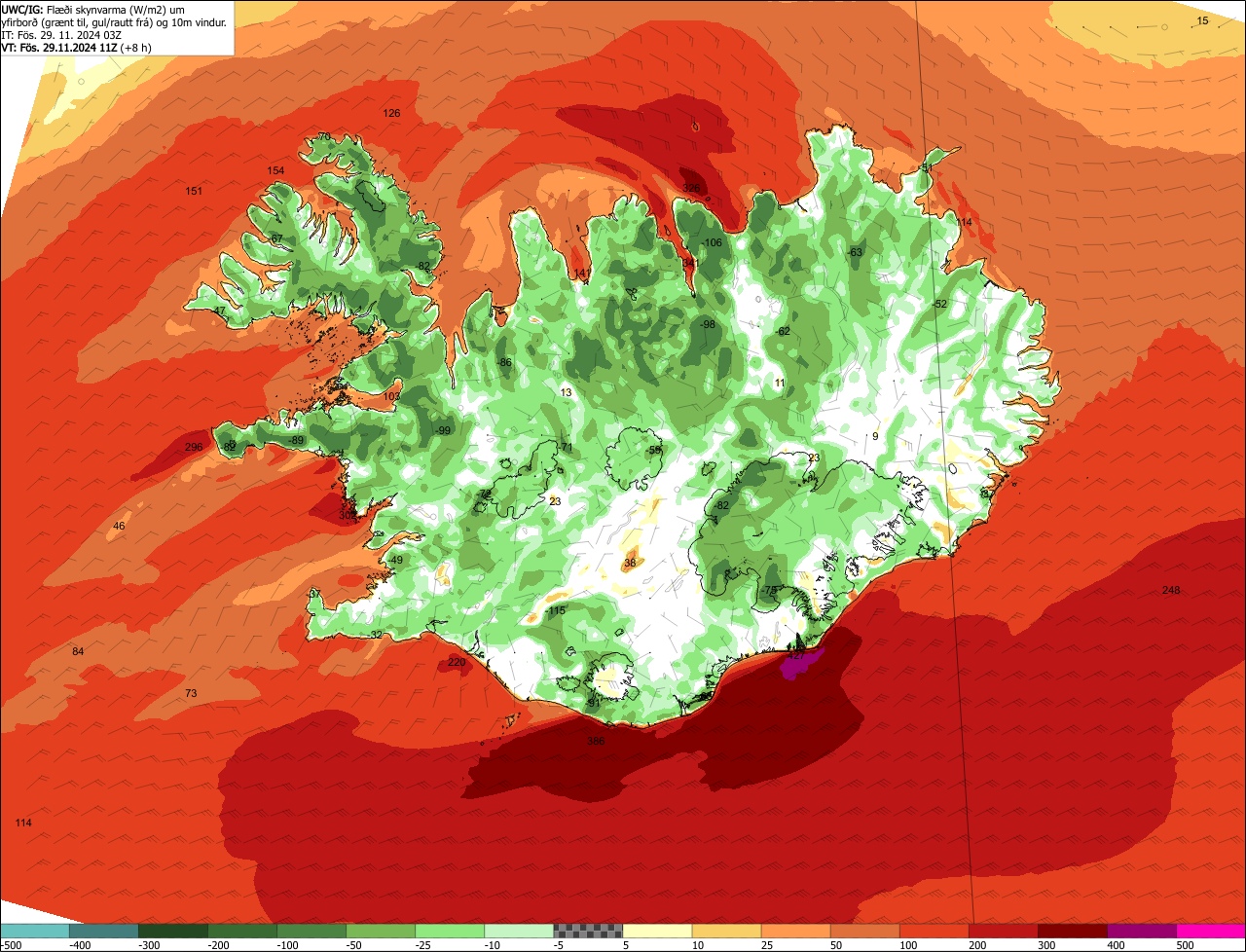Click the '-32' value on Reykjanes peninsula
Screen dimensions: 1246x952
point(376,635)
